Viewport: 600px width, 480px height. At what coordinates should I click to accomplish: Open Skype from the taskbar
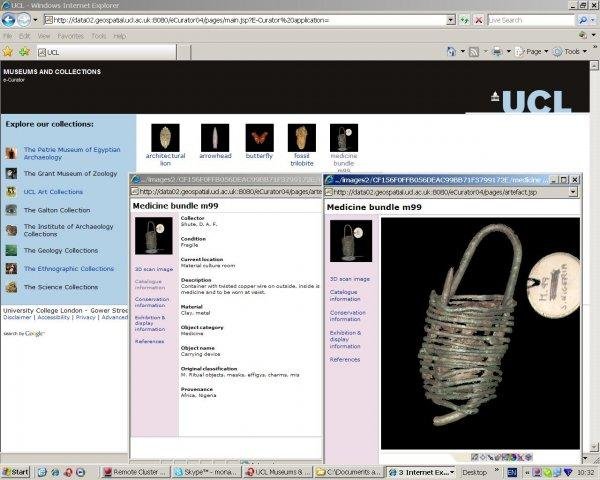tap(207, 472)
